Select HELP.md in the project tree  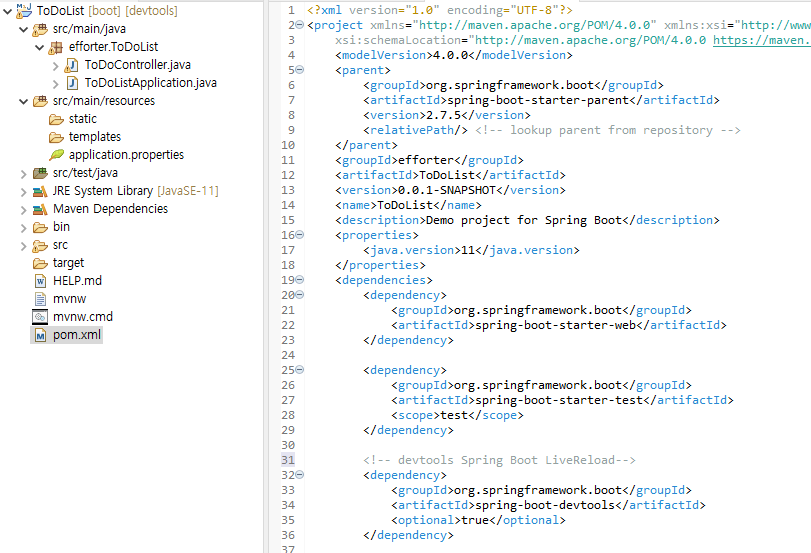[x=78, y=281]
